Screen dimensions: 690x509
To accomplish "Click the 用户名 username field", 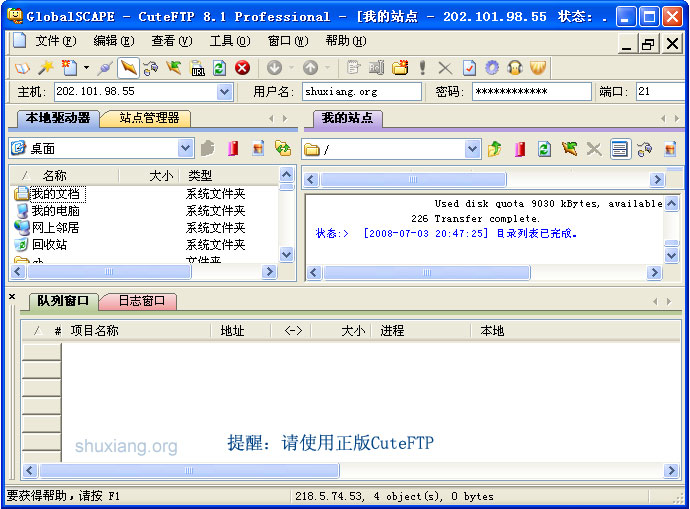I will click(362, 92).
